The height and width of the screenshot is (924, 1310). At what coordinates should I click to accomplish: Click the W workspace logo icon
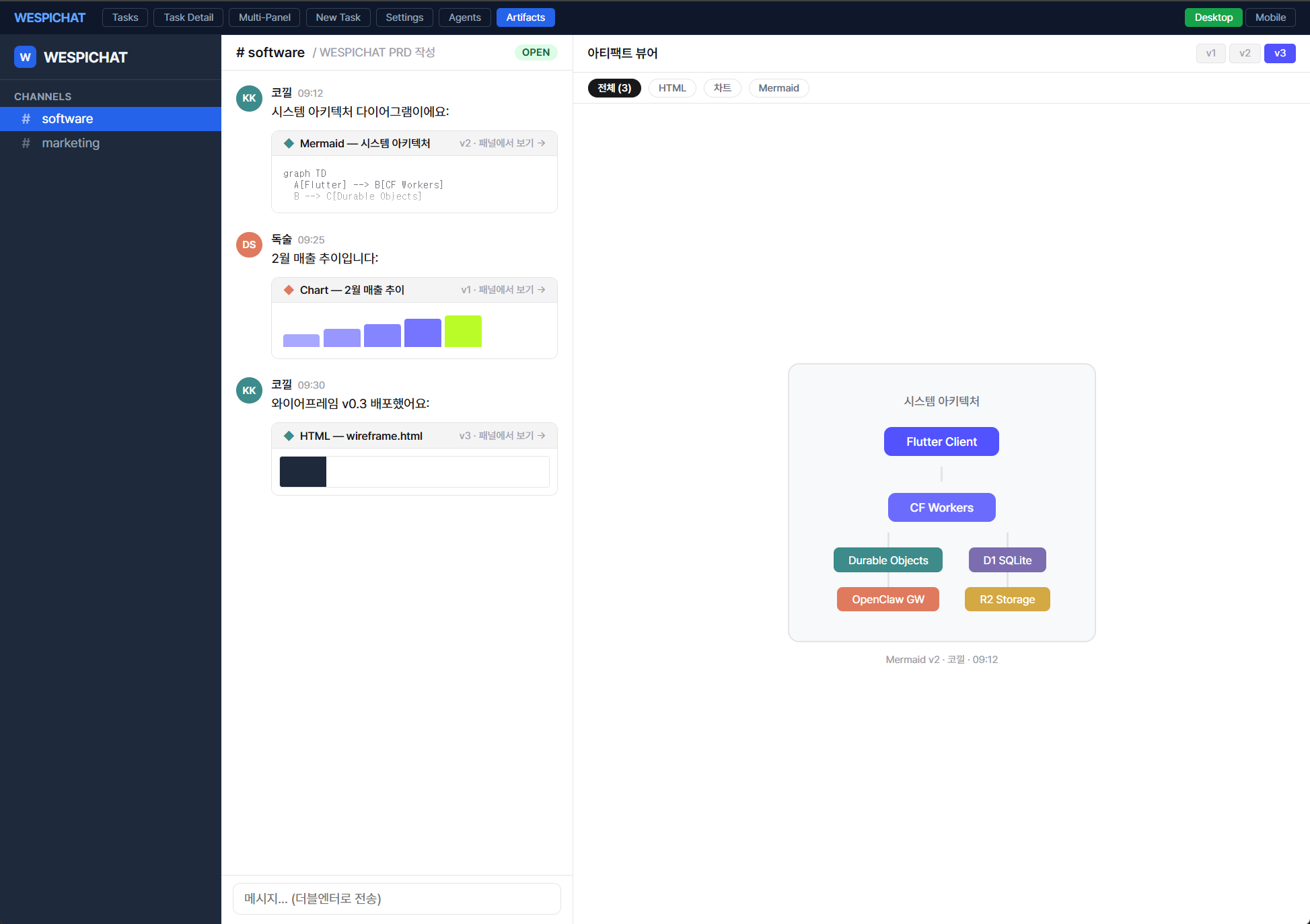[25, 57]
